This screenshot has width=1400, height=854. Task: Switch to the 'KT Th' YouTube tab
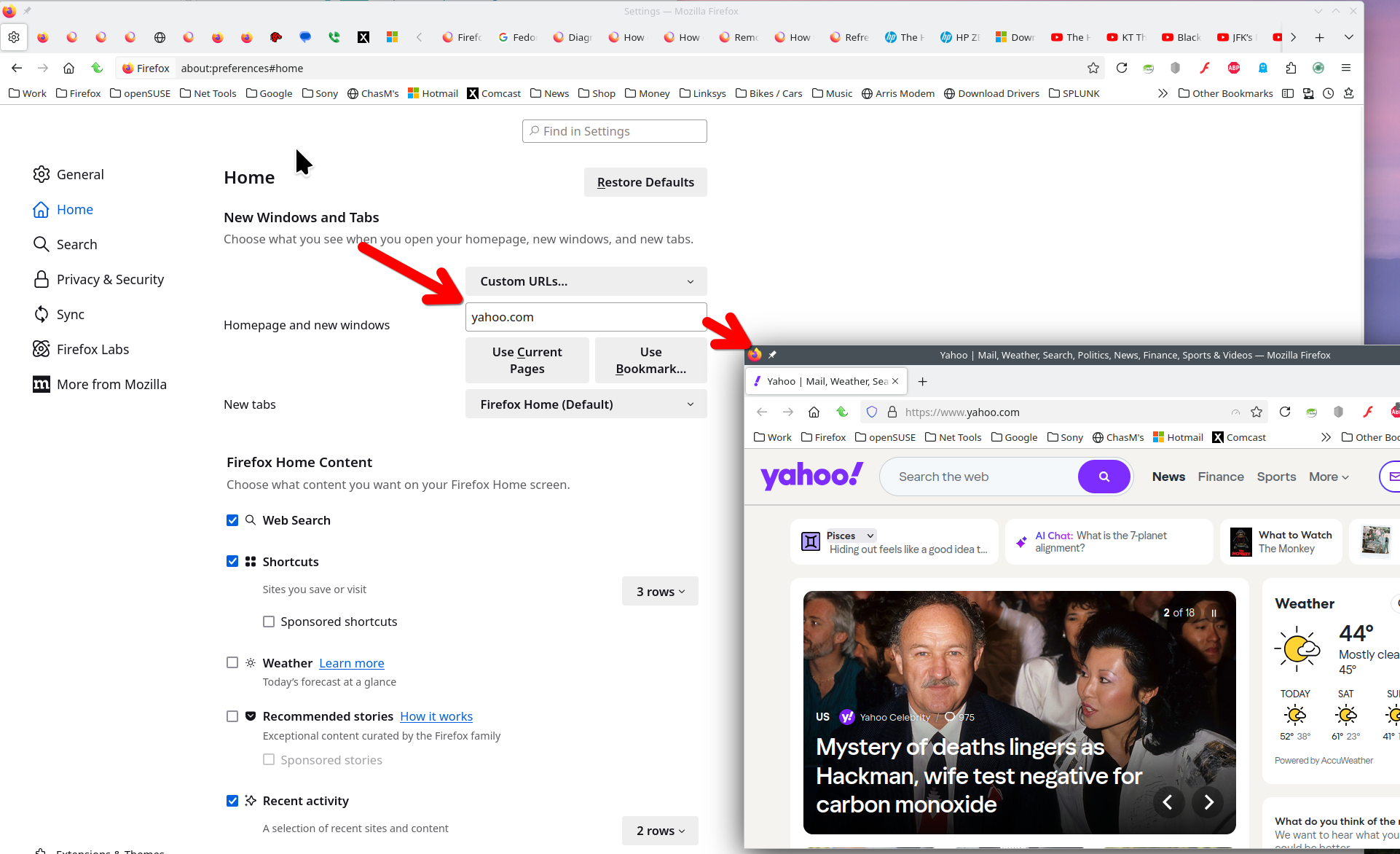1126,37
